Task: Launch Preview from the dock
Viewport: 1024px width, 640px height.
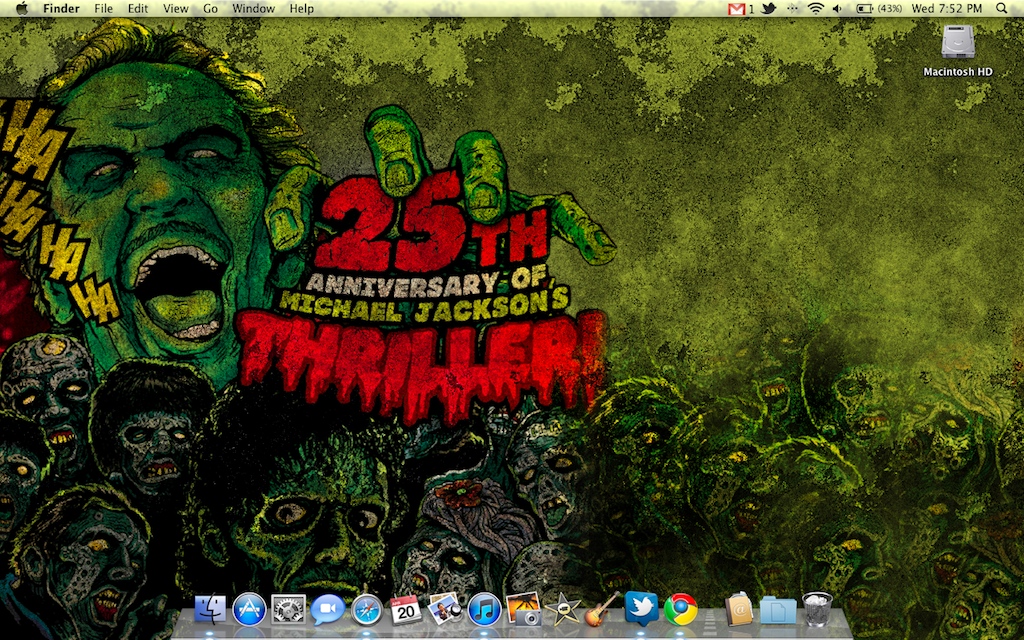Action: [445, 608]
